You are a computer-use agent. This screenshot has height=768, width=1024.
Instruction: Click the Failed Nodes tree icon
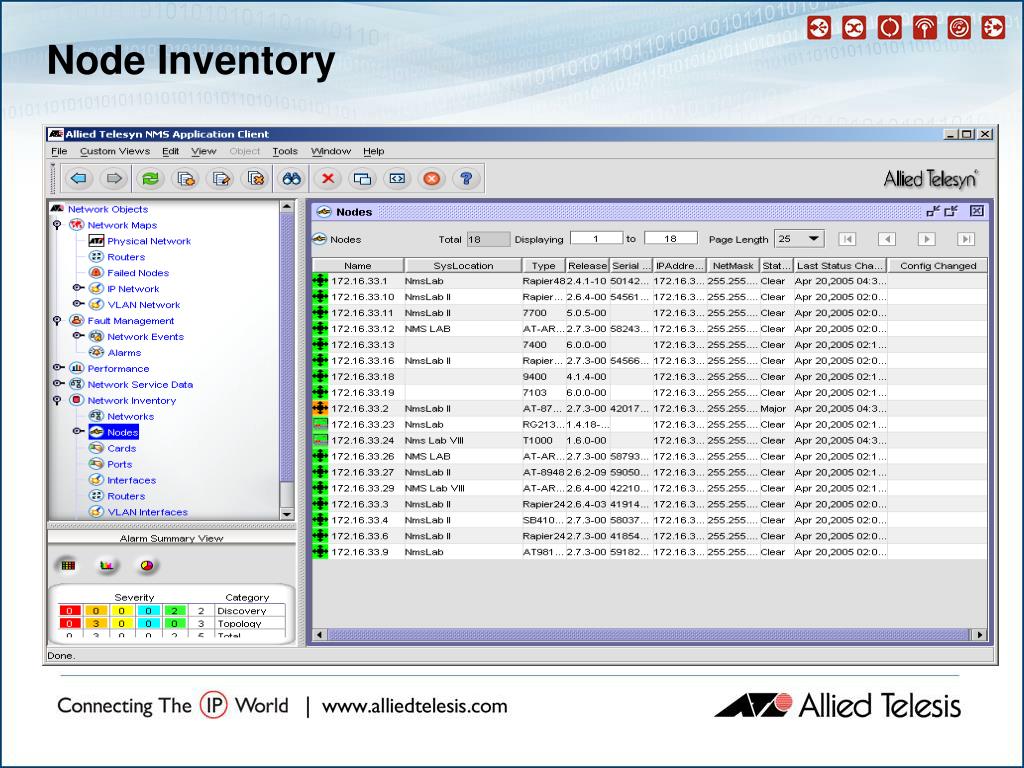[x=97, y=273]
